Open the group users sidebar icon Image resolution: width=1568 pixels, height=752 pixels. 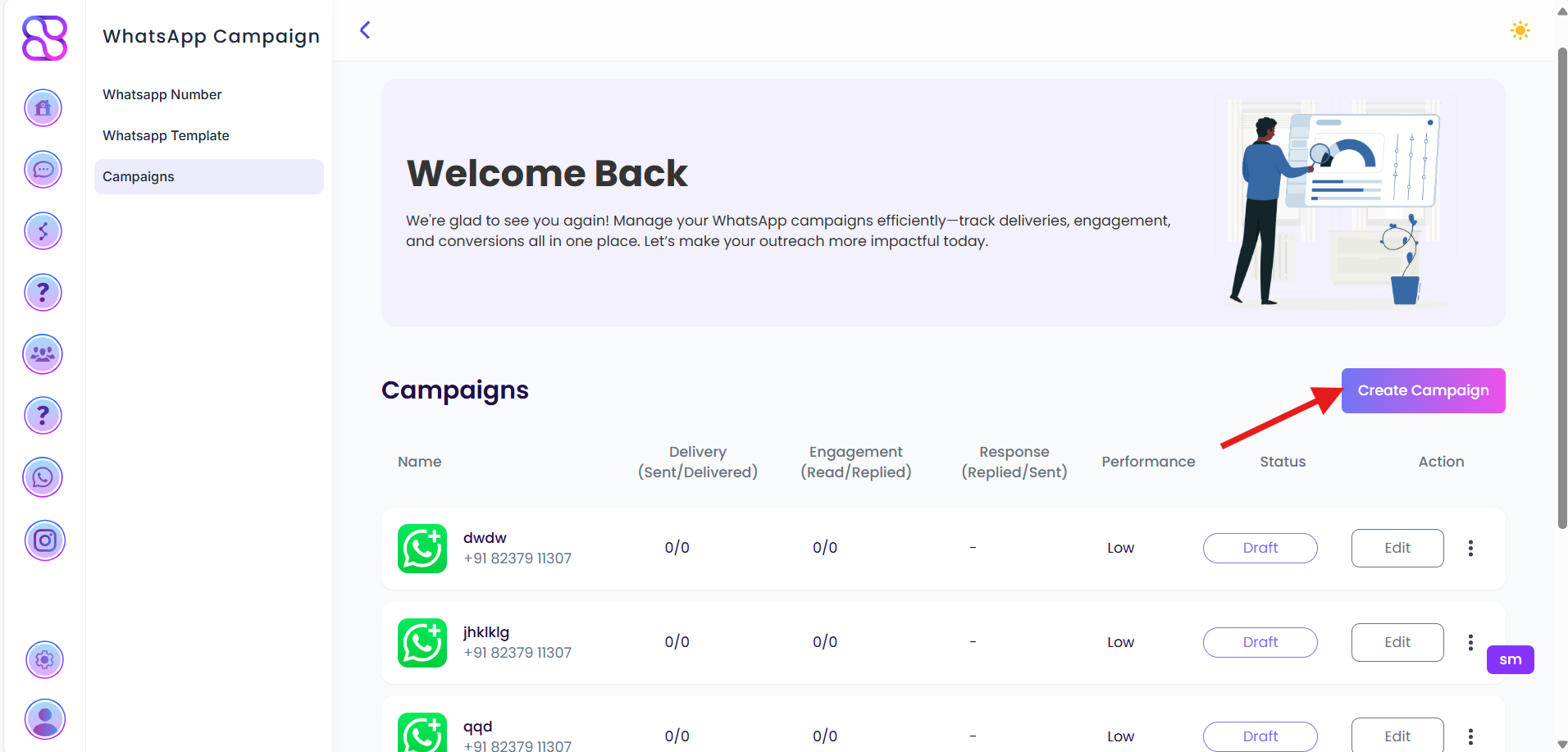(43, 354)
